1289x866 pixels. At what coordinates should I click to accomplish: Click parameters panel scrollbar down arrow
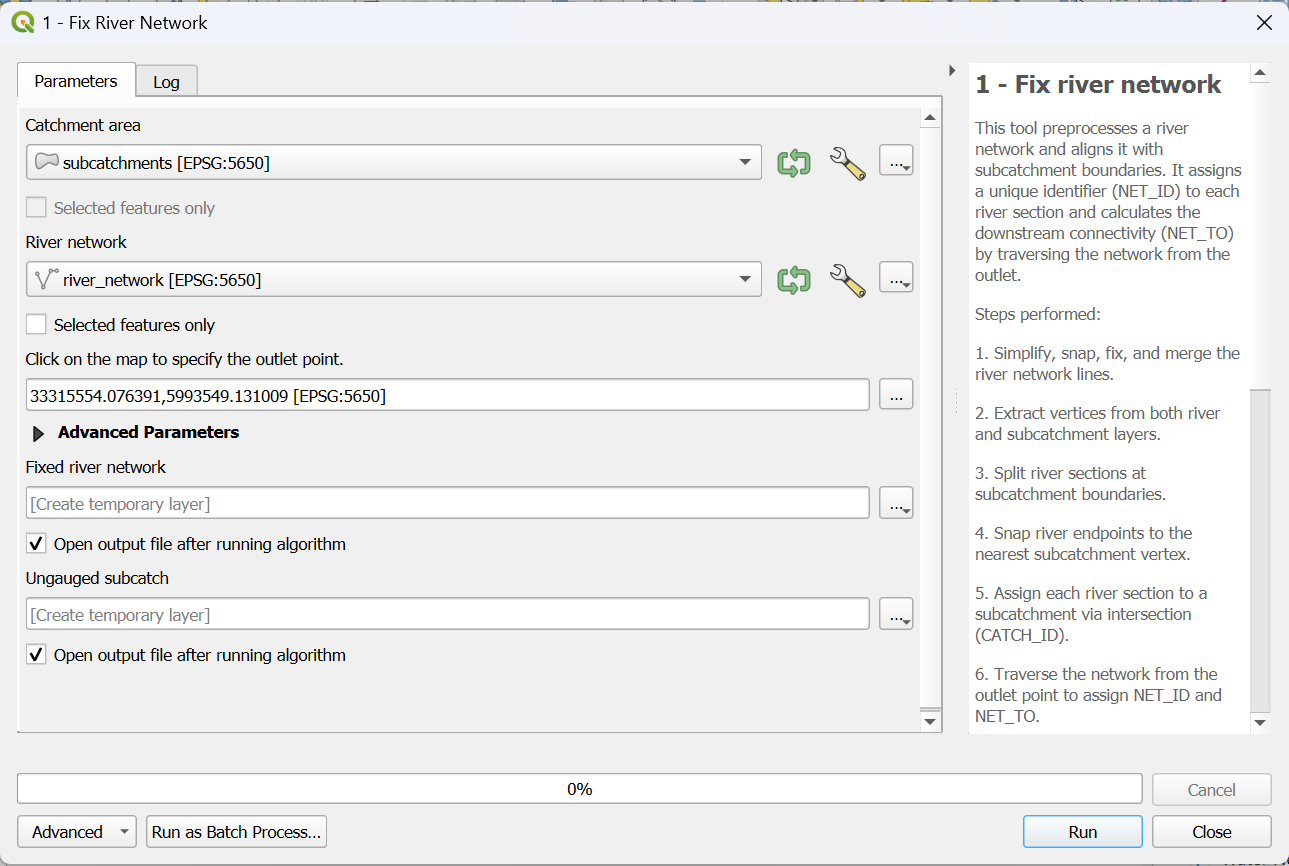pos(931,720)
